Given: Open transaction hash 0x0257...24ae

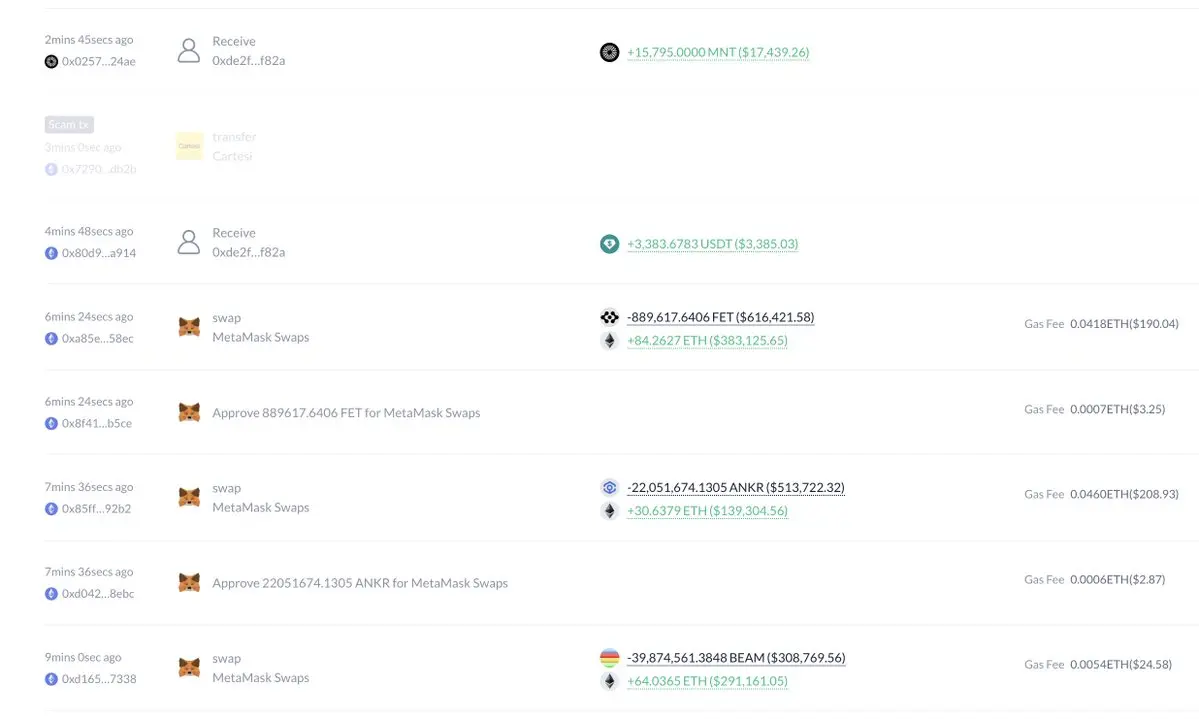Looking at the screenshot, I should [x=99, y=61].
